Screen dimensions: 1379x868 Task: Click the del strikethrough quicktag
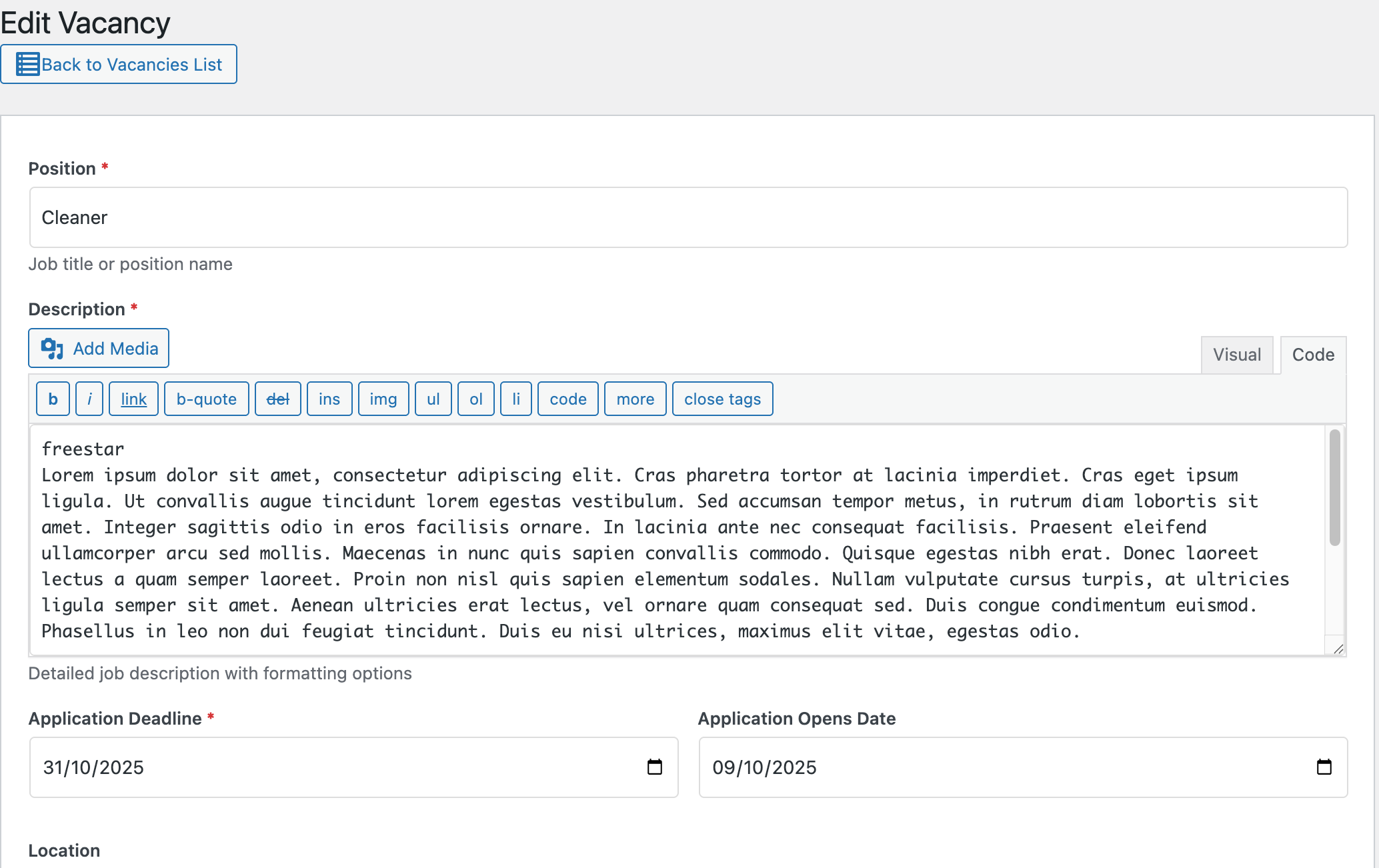pyautogui.click(x=277, y=399)
